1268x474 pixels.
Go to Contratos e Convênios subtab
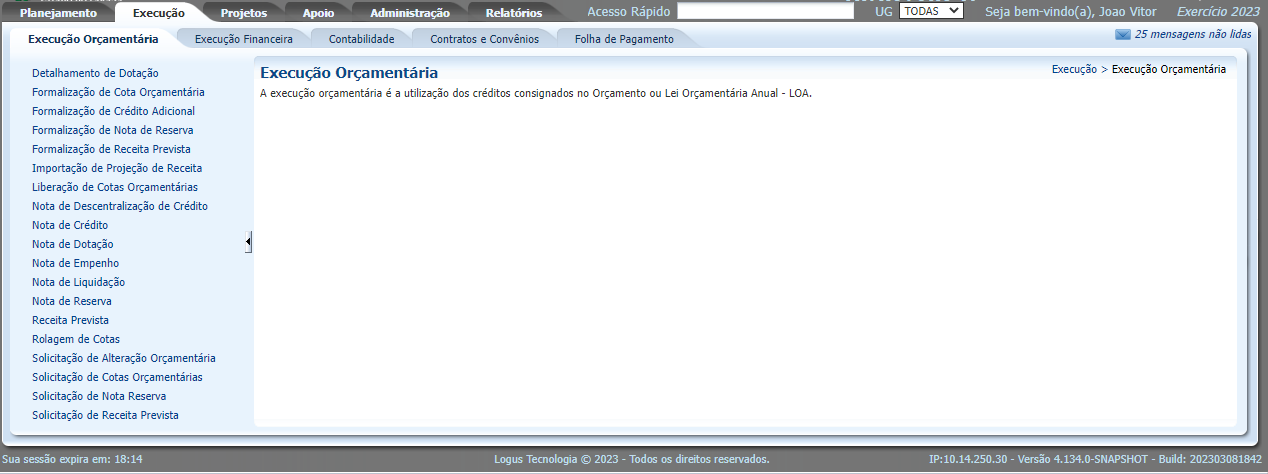click(x=484, y=39)
